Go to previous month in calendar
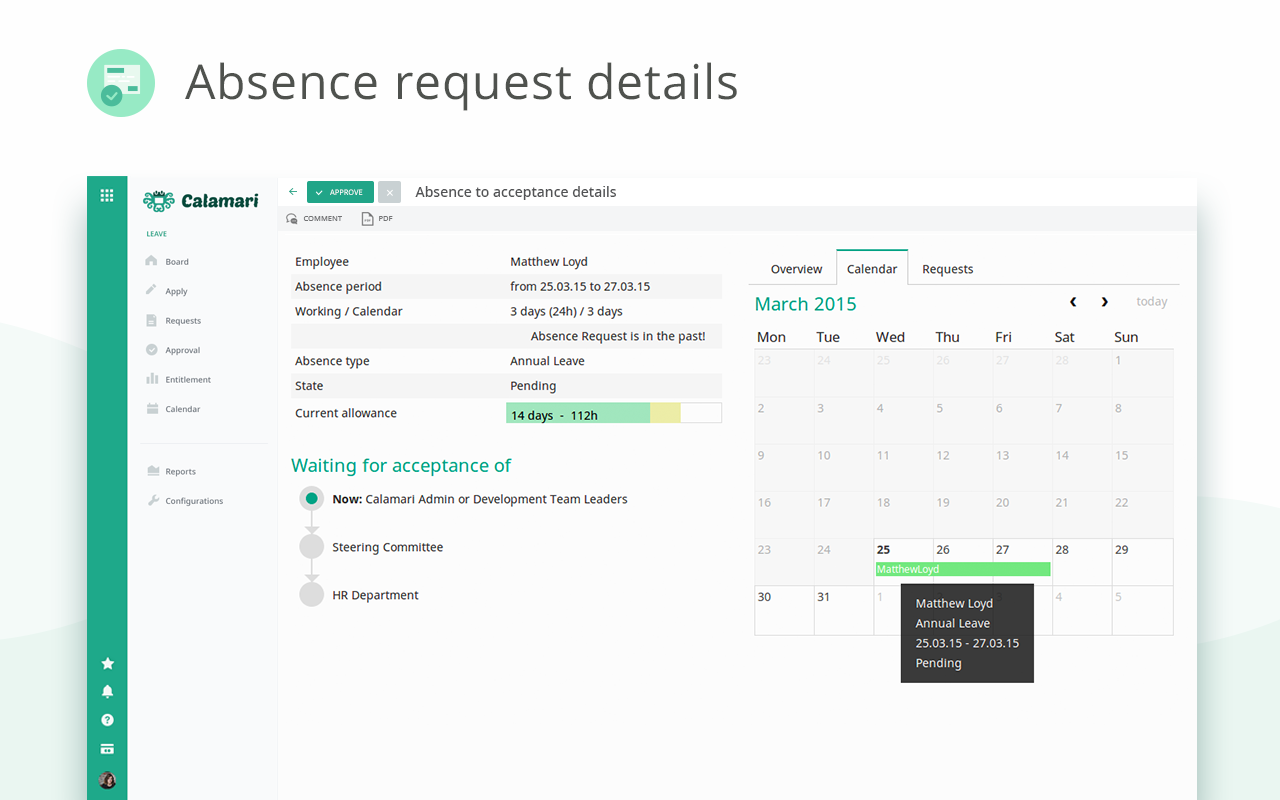 pos(1073,302)
